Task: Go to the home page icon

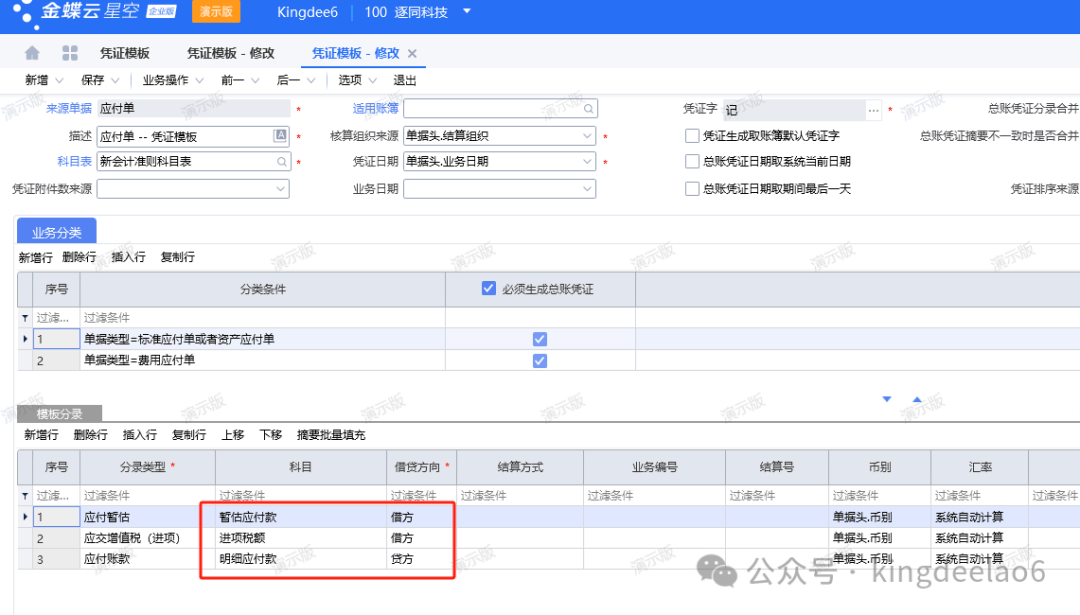Action: pyautogui.click(x=32, y=53)
